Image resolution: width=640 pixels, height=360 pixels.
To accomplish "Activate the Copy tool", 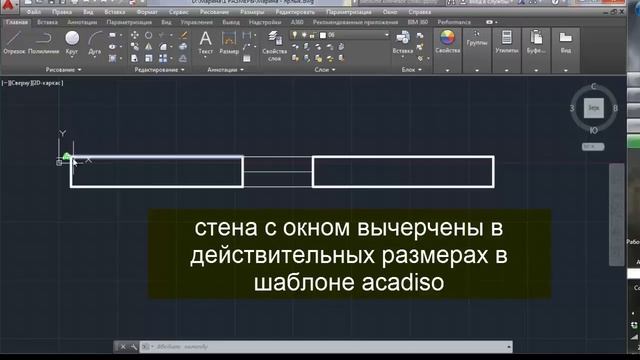I will click(x=135, y=47).
